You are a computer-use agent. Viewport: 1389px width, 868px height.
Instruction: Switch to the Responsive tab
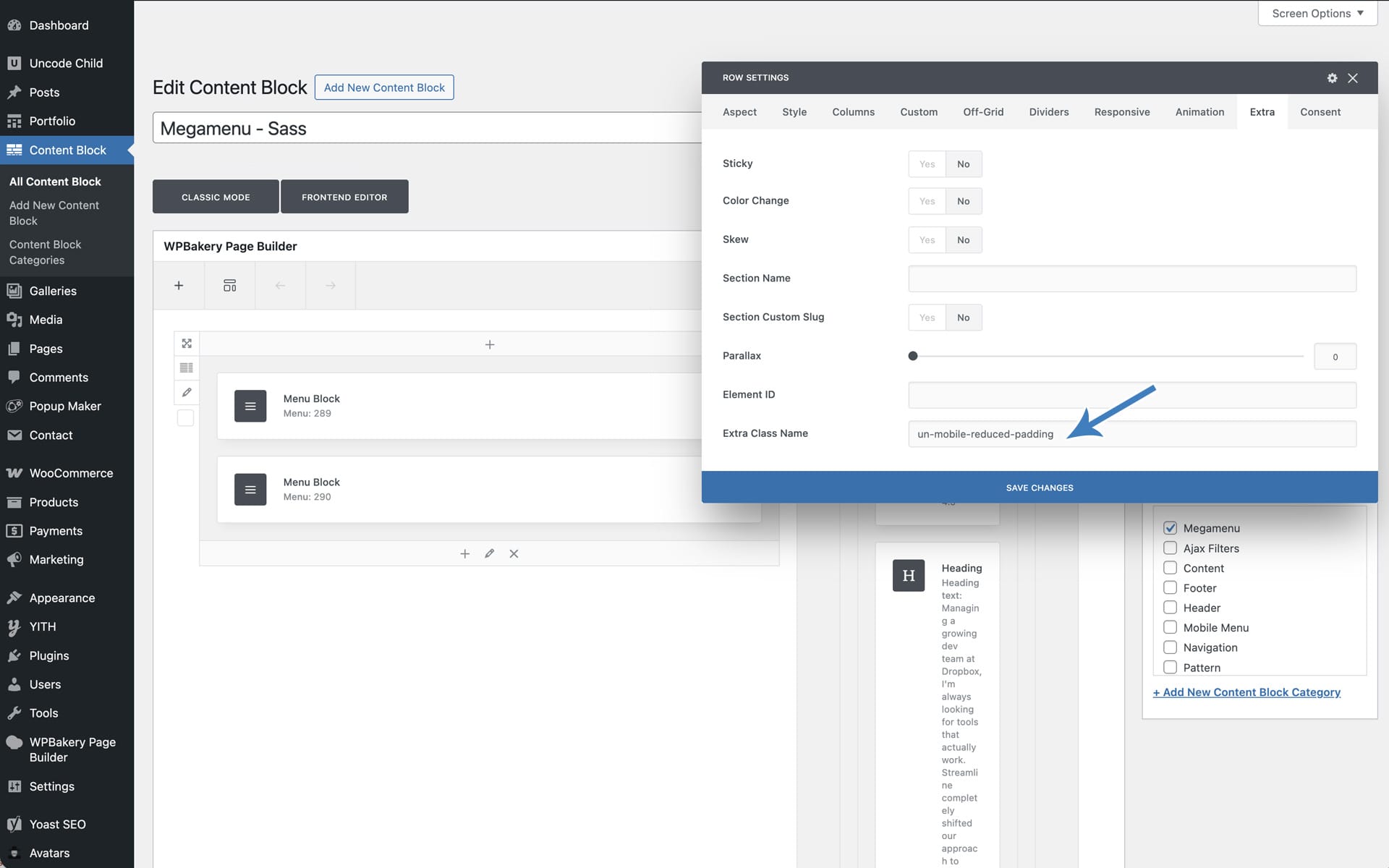point(1121,112)
